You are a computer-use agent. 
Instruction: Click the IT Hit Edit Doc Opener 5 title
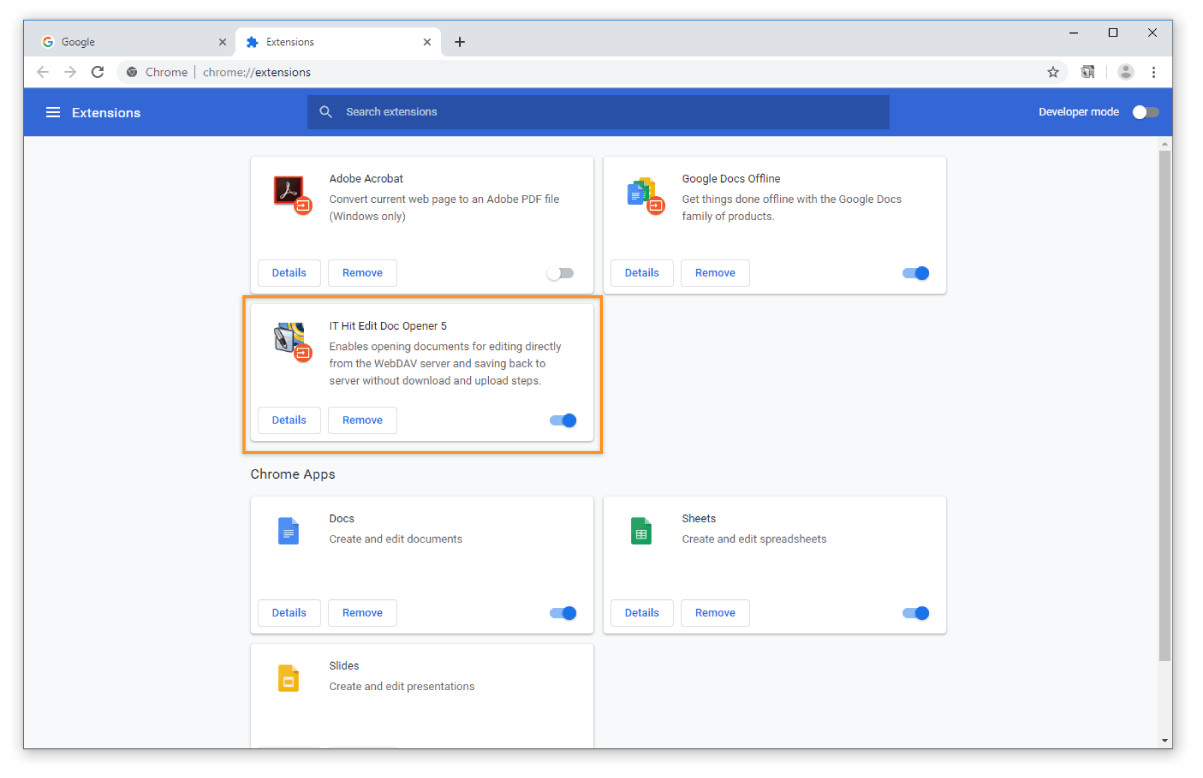pyautogui.click(x=388, y=326)
